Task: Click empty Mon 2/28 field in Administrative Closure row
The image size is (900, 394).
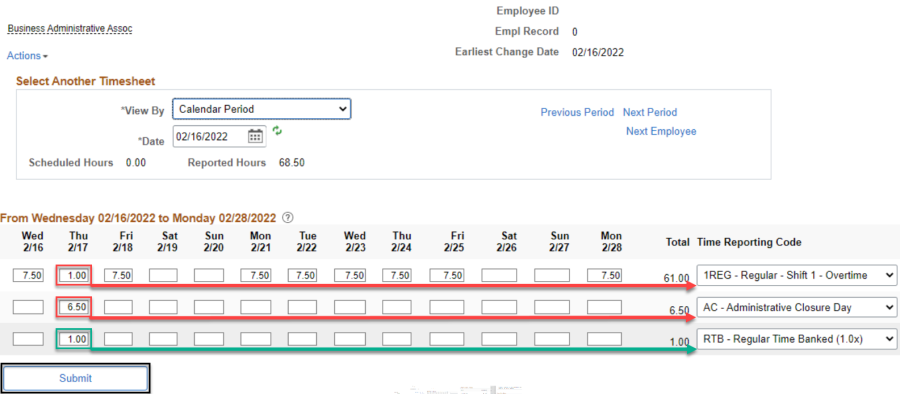Action: 604,307
